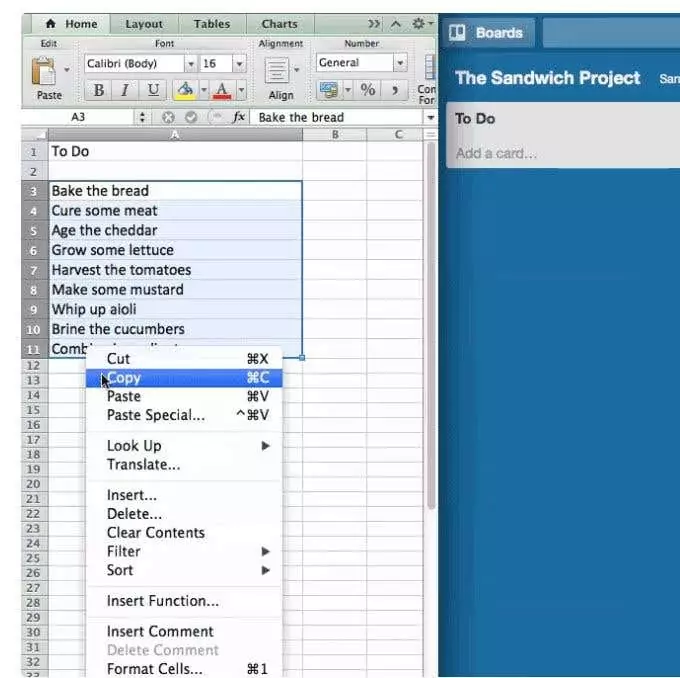This screenshot has width=680, height=678.
Task: Show more ribbon tabs with double chevron
Action: click(x=374, y=24)
